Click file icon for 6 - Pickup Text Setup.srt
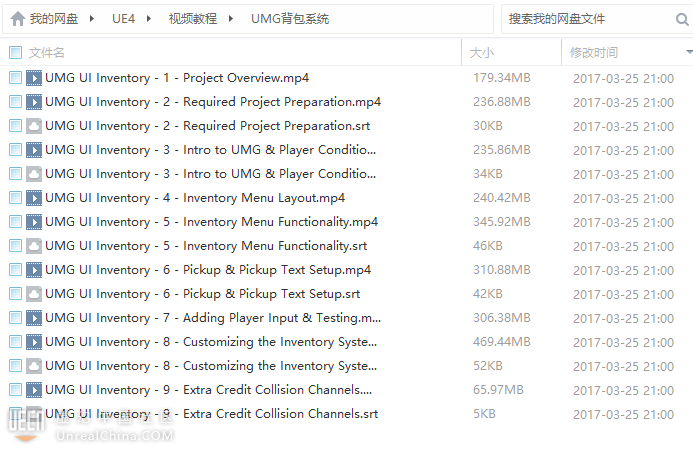 [34, 294]
